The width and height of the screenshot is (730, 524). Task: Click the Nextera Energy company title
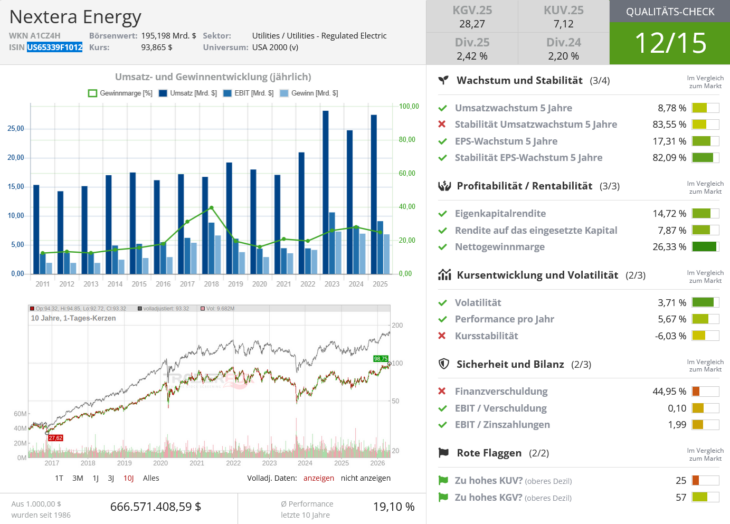pos(75,17)
